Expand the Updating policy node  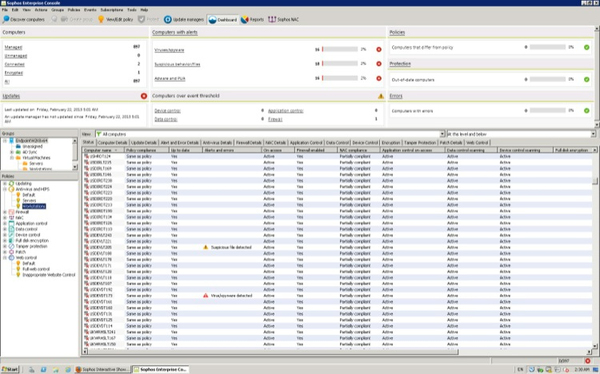pyautogui.click(x=5, y=183)
